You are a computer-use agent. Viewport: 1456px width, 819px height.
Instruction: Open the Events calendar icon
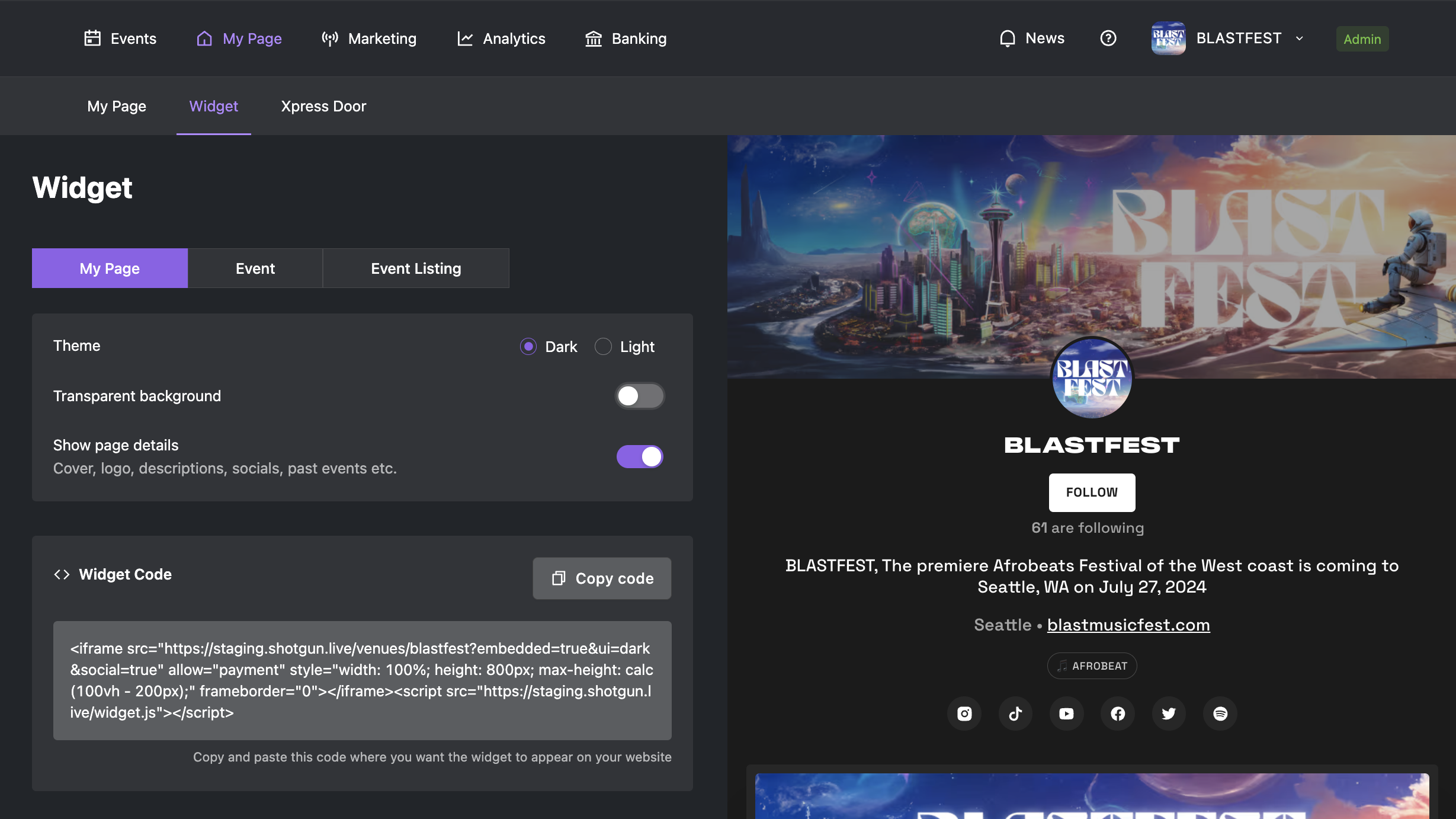pyautogui.click(x=92, y=39)
